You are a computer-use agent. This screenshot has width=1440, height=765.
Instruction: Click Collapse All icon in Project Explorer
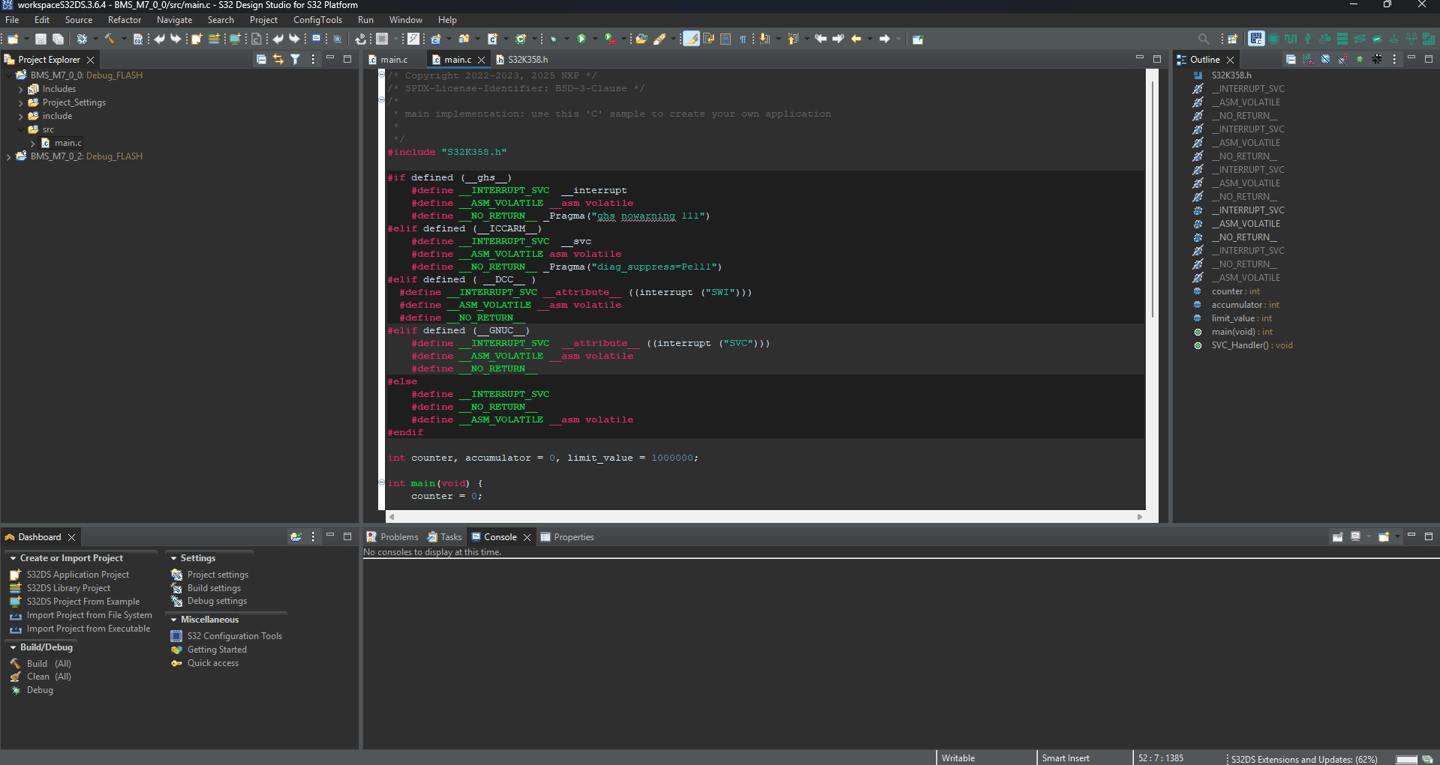click(261, 60)
